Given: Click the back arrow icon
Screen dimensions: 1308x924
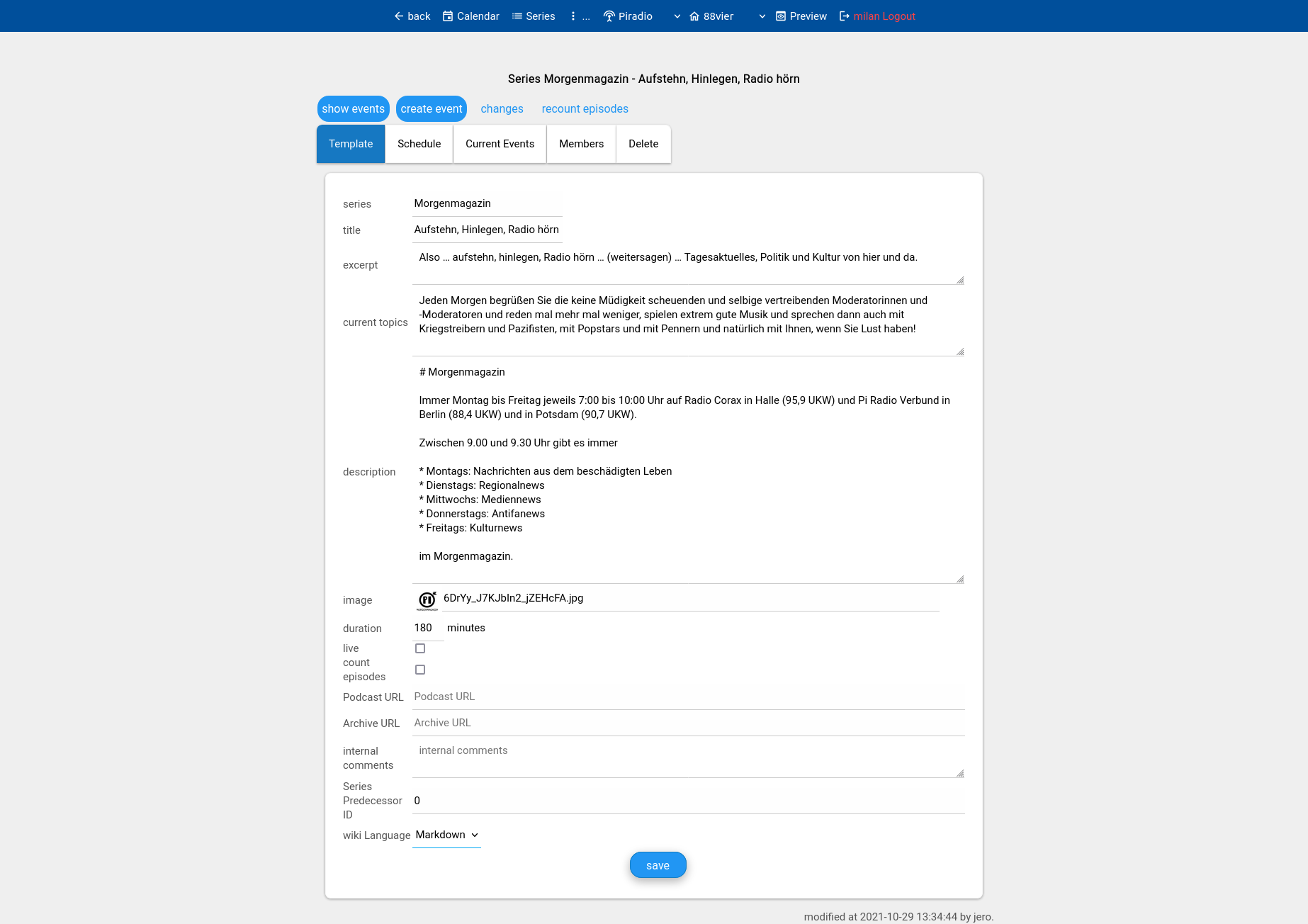Looking at the screenshot, I should pos(399,16).
